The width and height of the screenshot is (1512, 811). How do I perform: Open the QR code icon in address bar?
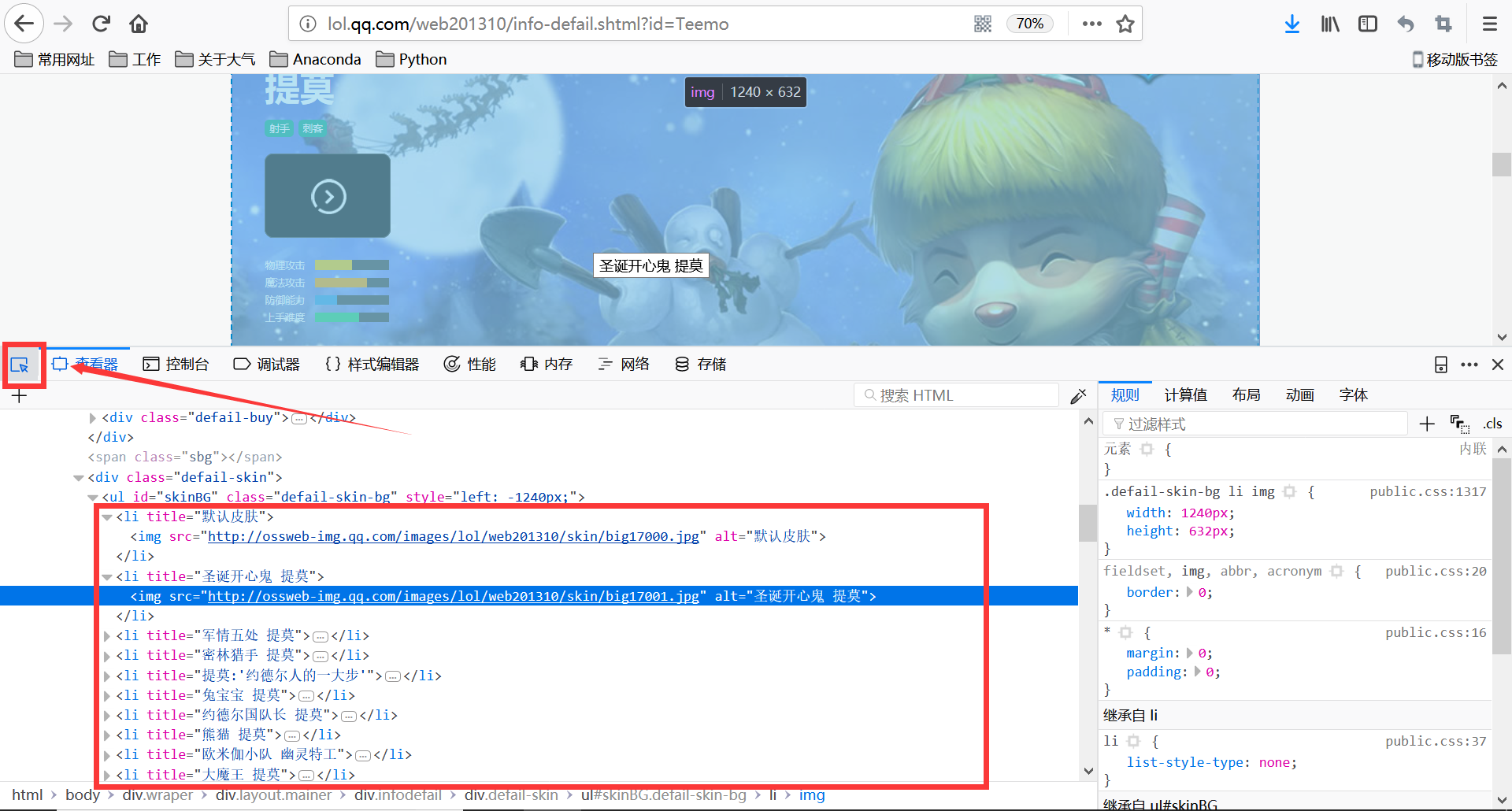click(x=983, y=24)
